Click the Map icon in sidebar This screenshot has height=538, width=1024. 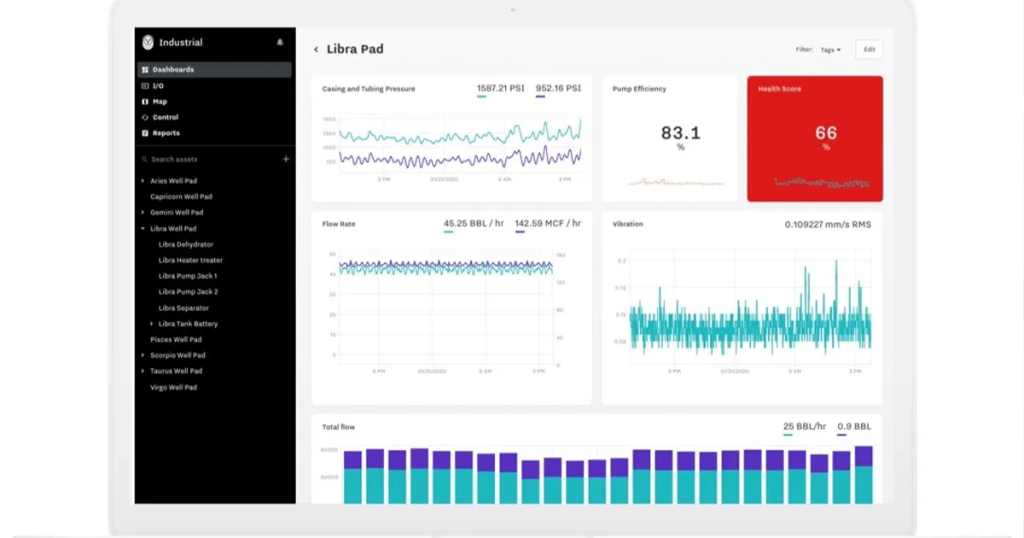pyautogui.click(x=145, y=102)
